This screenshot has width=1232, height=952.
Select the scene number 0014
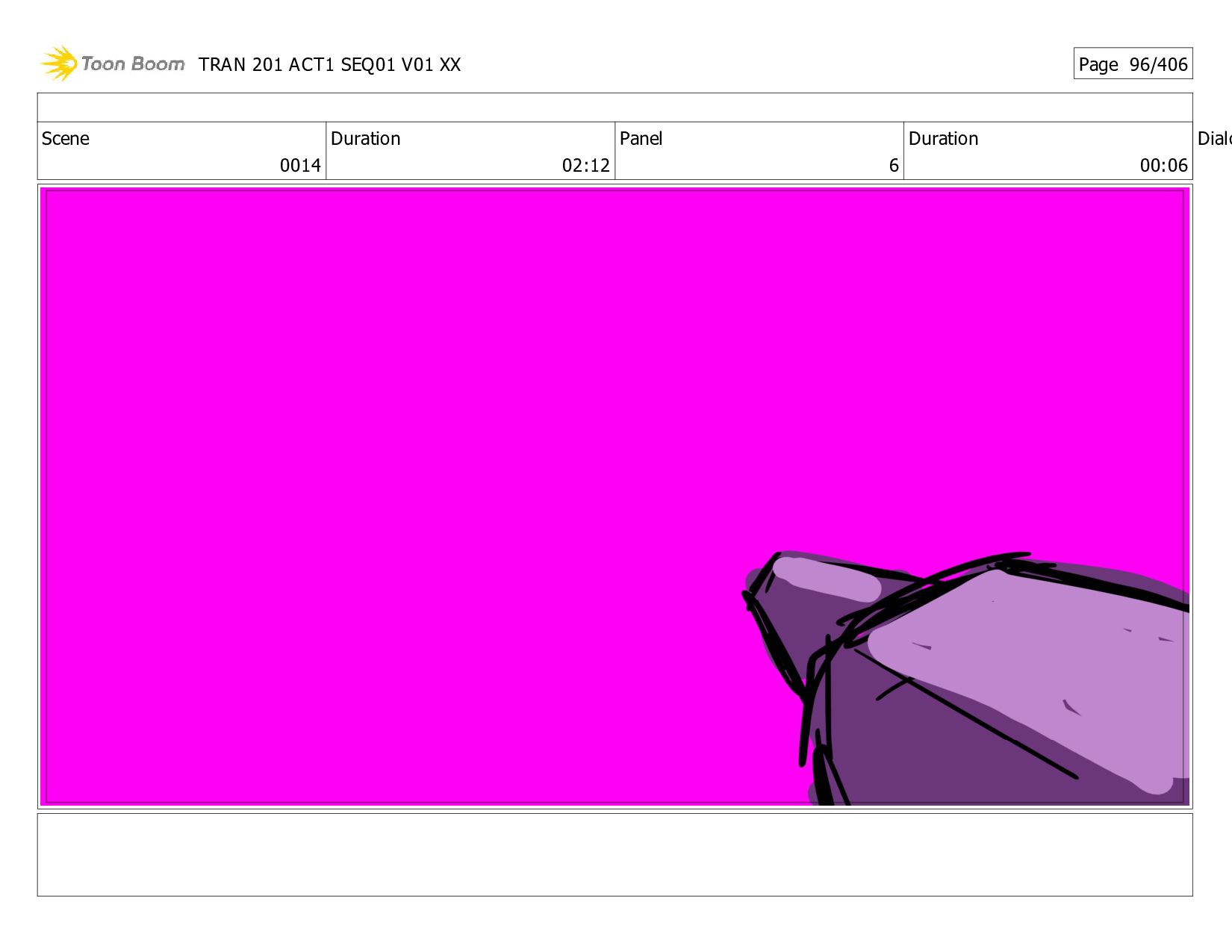point(300,166)
